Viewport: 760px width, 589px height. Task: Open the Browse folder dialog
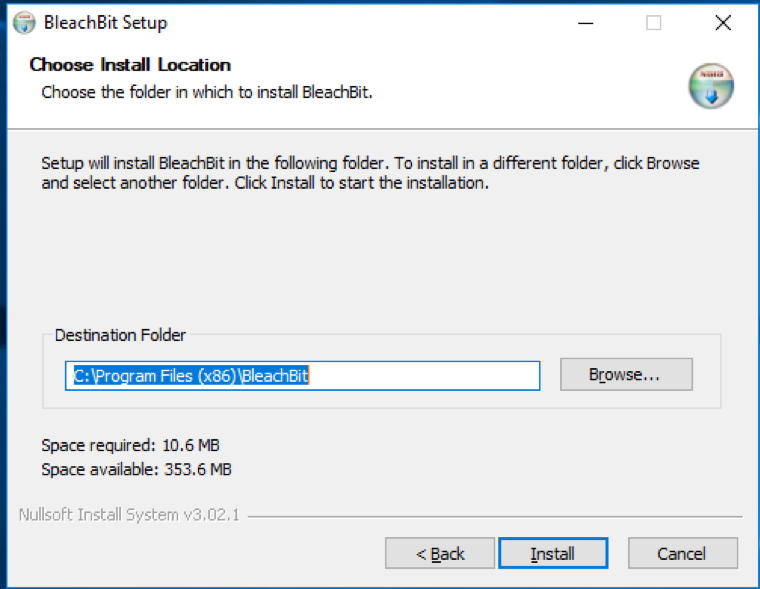(625, 374)
